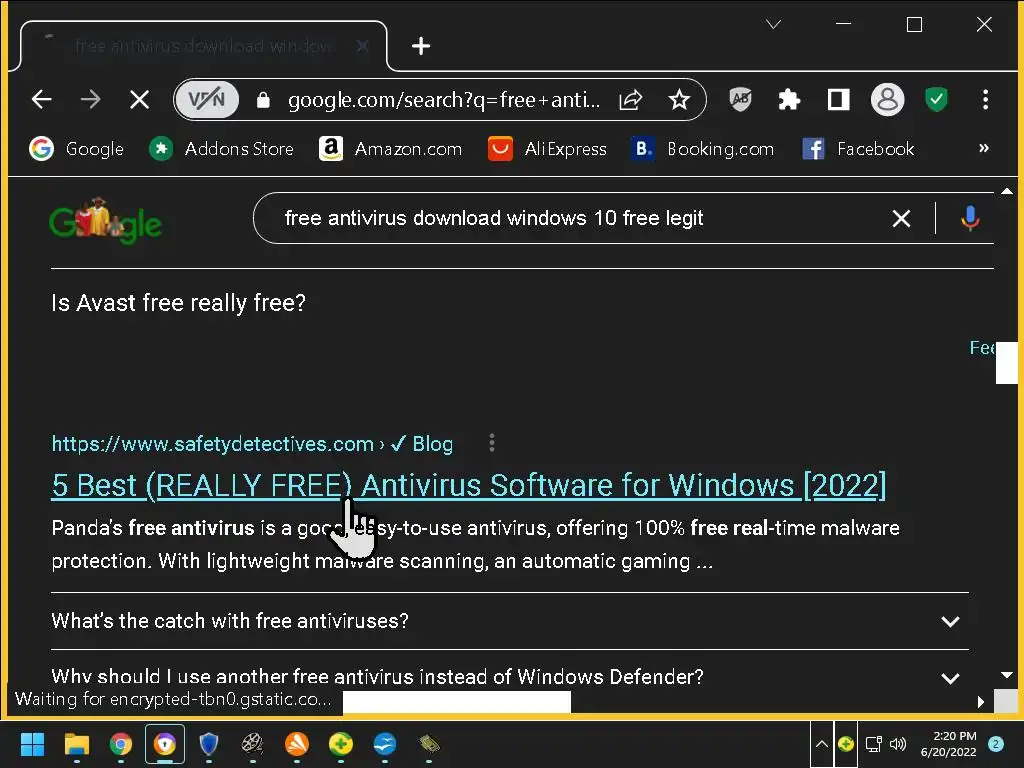Open the user profile avatar
Viewport: 1024px width, 768px height.
(x=888, y=99)
